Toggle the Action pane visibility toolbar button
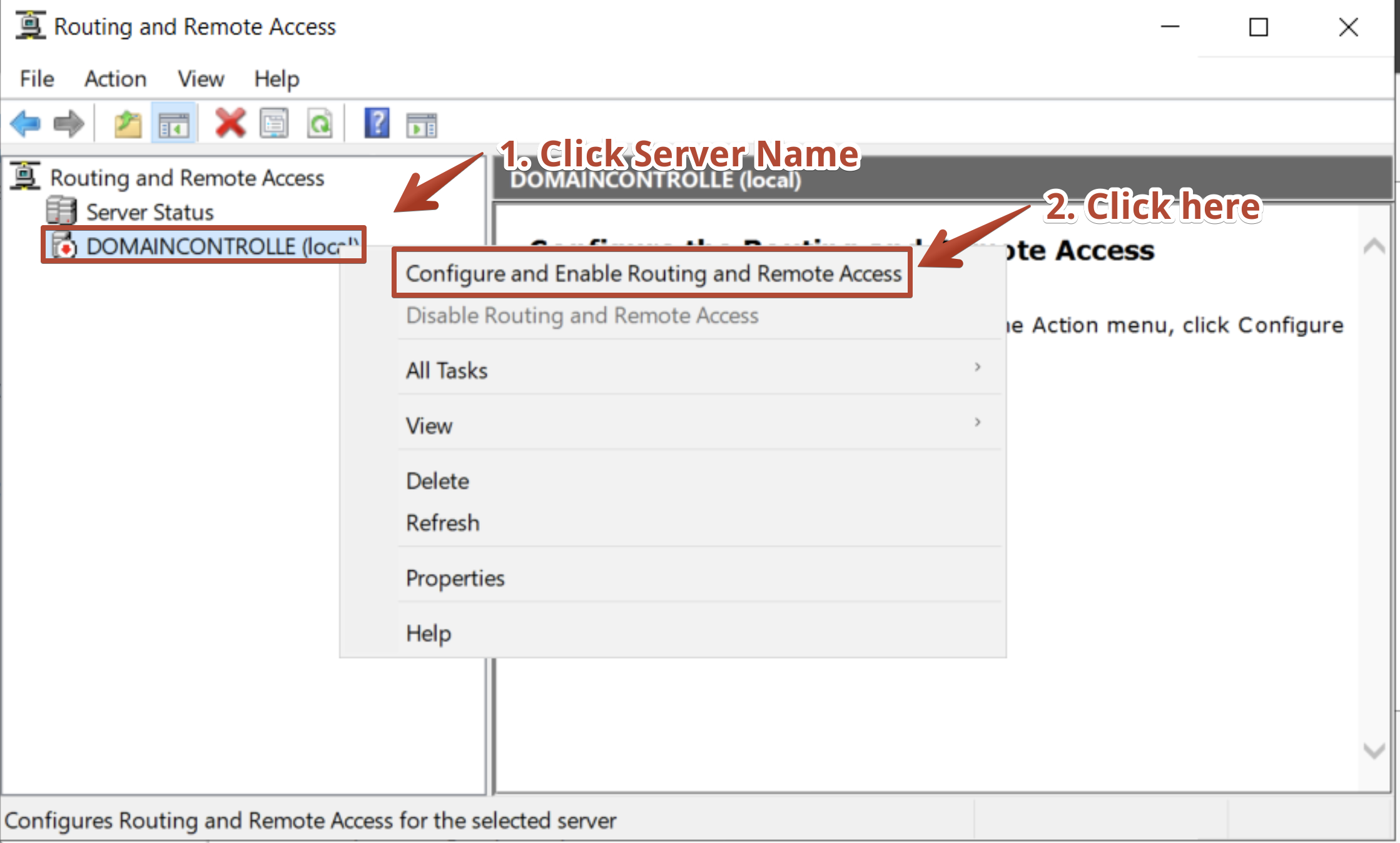Image resolution: width=1400 pixels, height=843 pixels. [x=421, y=124]
